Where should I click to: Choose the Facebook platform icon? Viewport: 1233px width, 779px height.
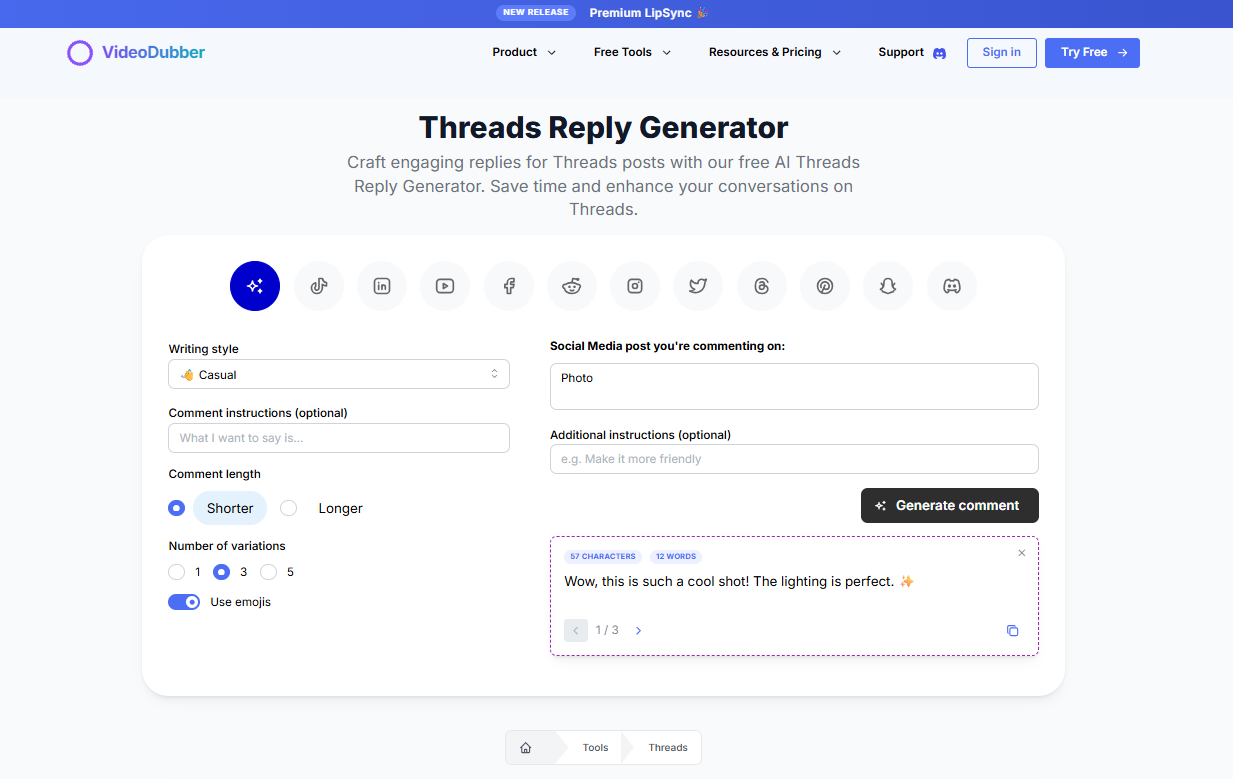coord(509,286)
